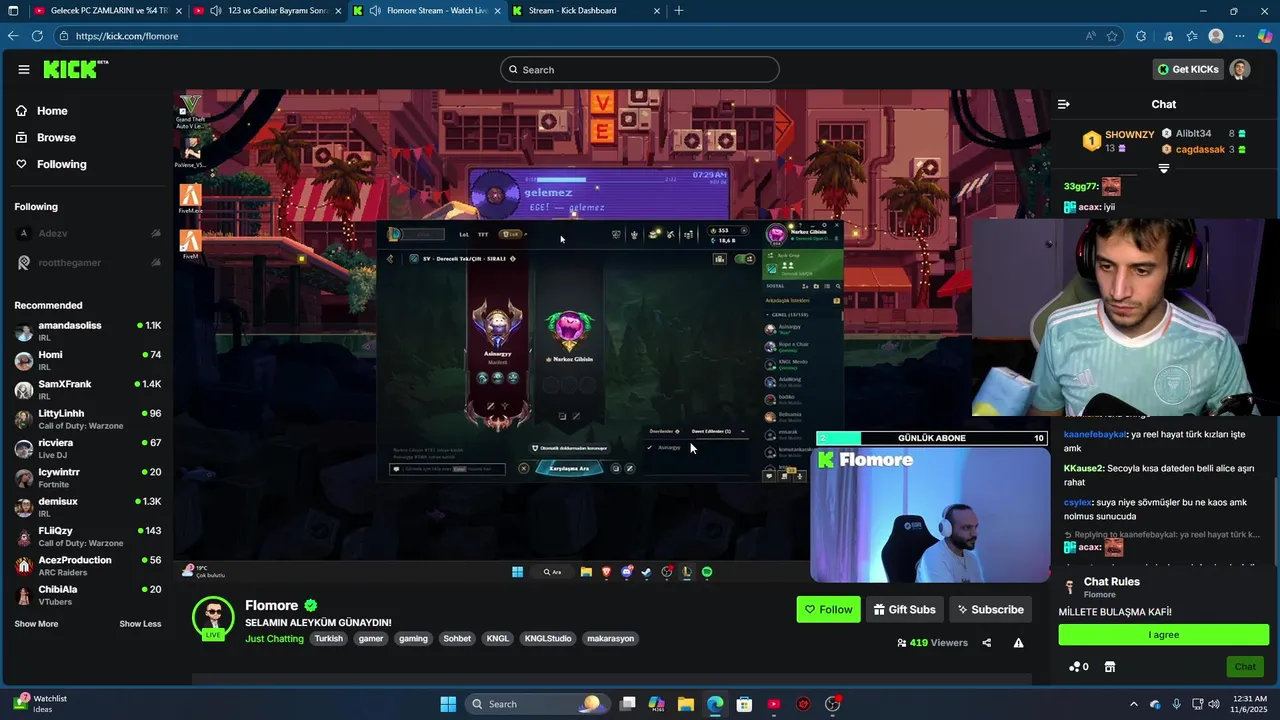Open the ricviera recommended channel
This screenshot has height=720, width=1280.
87,449
